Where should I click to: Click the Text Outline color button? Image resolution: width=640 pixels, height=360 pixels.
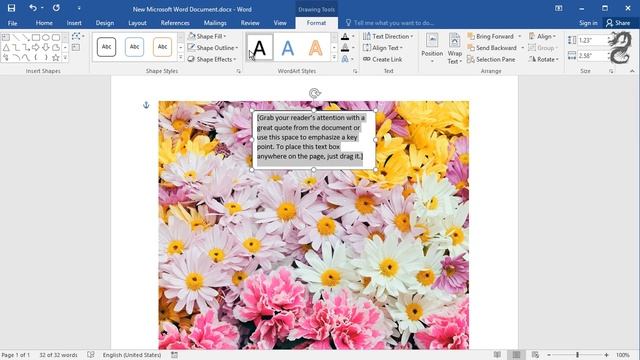click(x=345, y=48)
